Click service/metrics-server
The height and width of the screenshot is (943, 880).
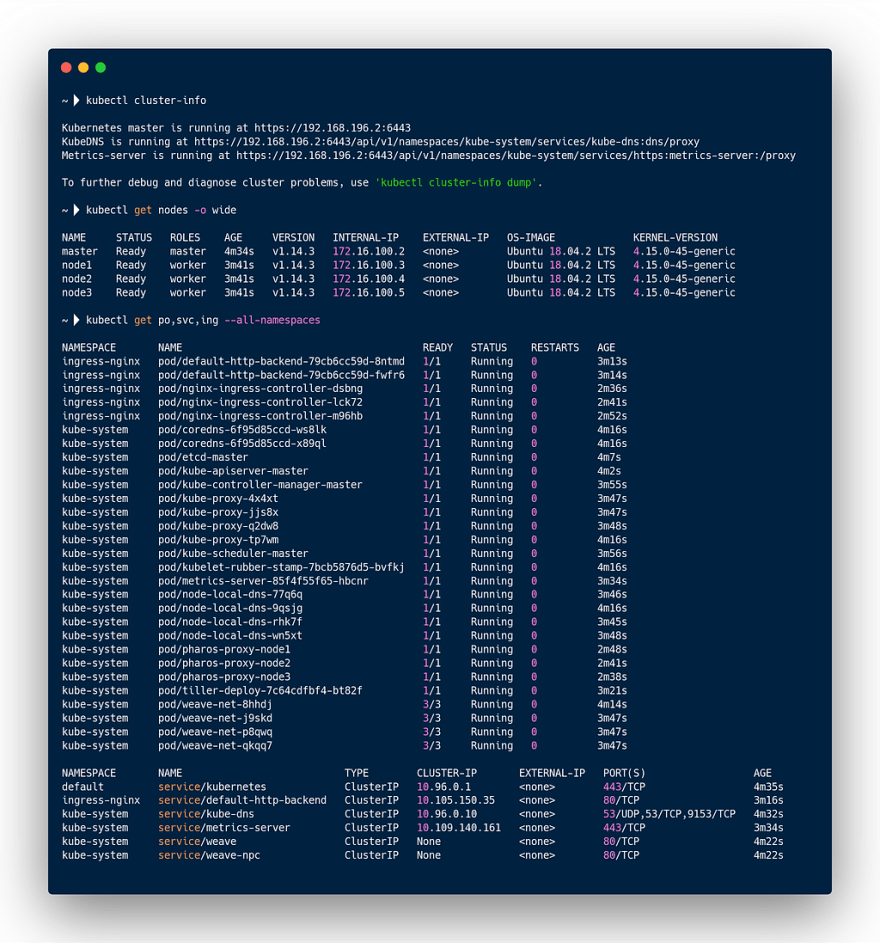point(224,828)
